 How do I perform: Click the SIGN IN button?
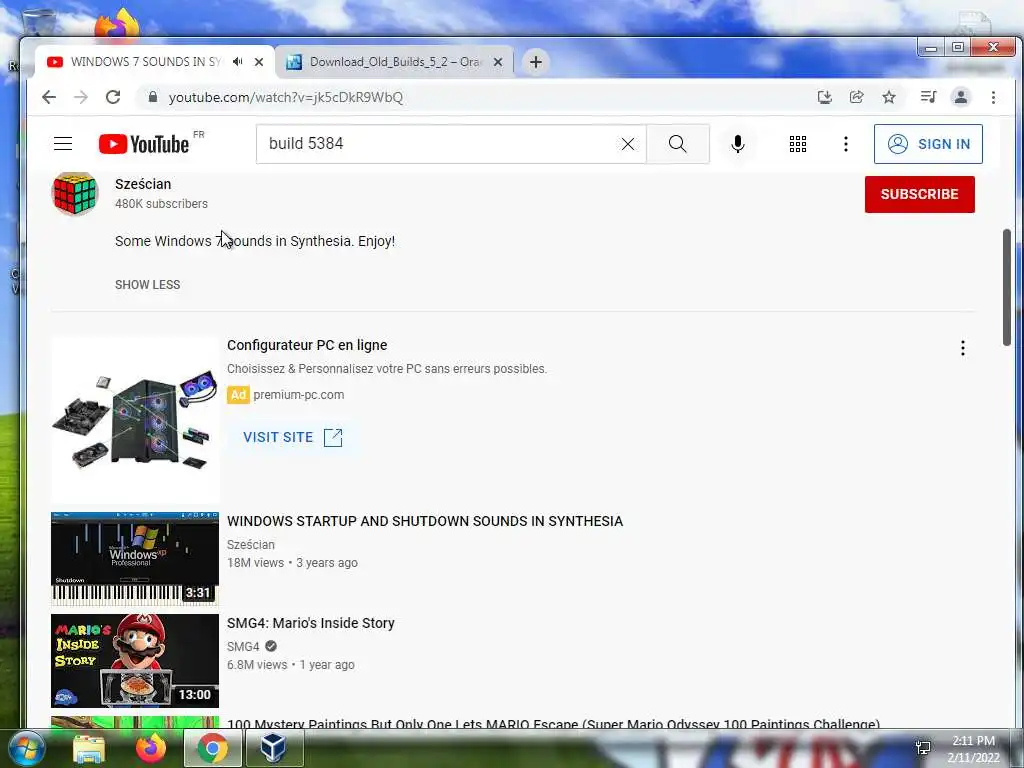tap(928, 144)
